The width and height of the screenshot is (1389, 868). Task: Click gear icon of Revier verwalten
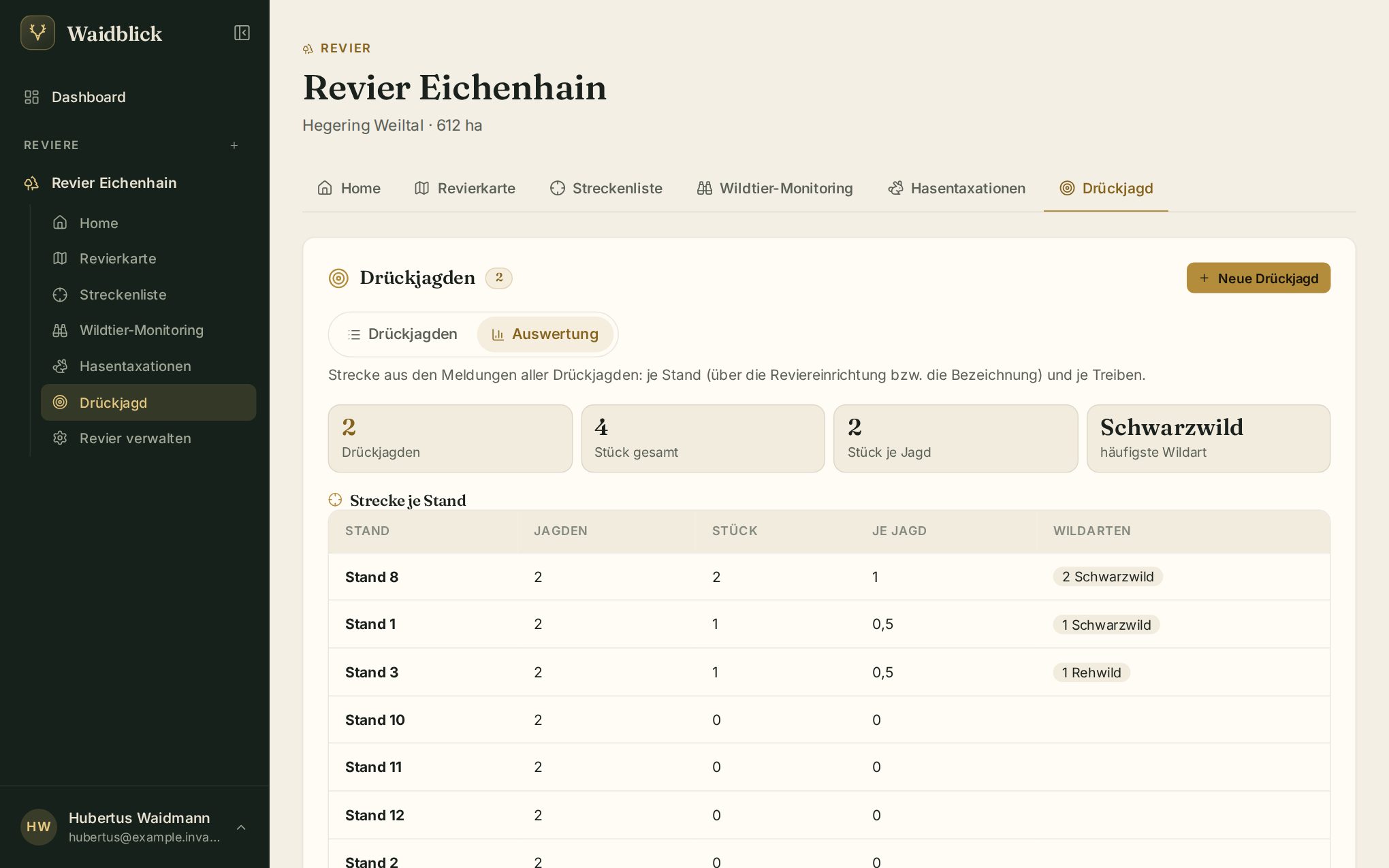tap(60, 438)
